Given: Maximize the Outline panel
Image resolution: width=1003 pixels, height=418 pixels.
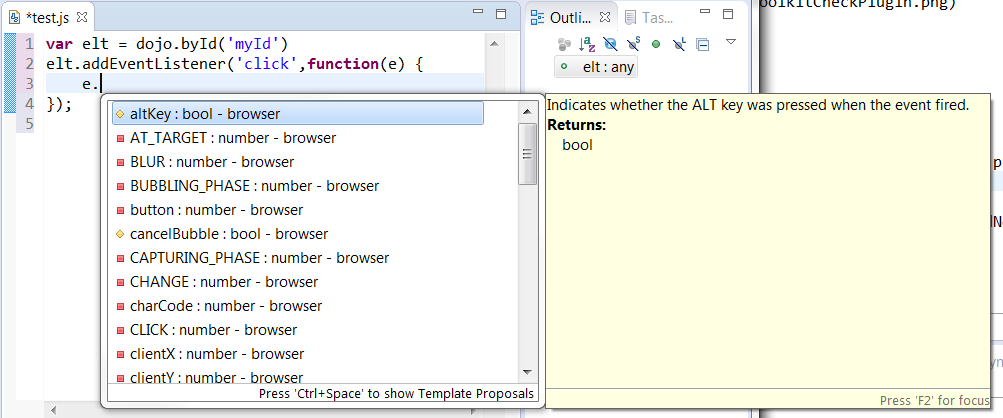Looking at the screenshot, I should pyautogui.click(x=728, y=13).
